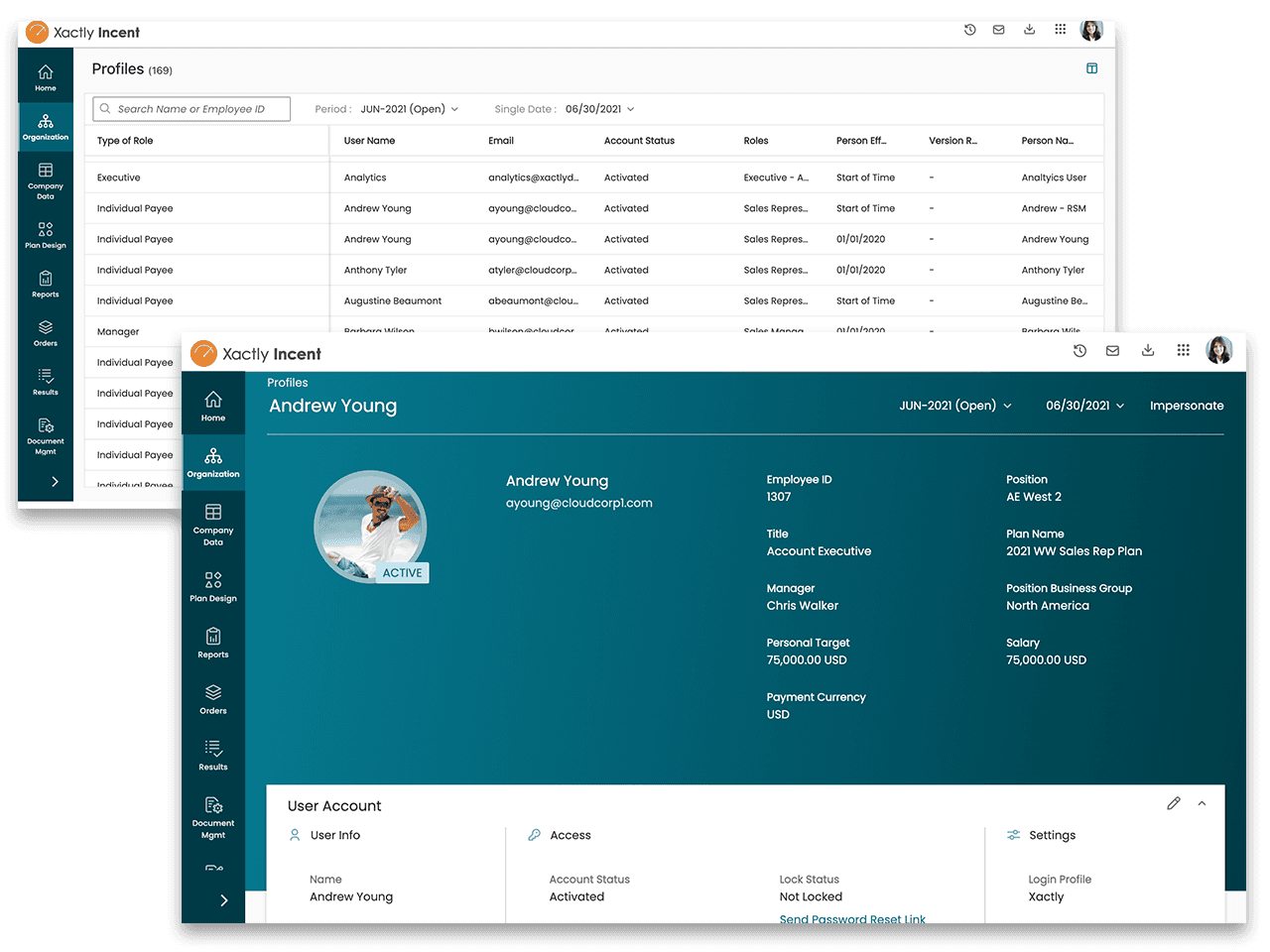
Task: Click the analytics@xactlyd… email cell
Action: [x=534, y=178]
